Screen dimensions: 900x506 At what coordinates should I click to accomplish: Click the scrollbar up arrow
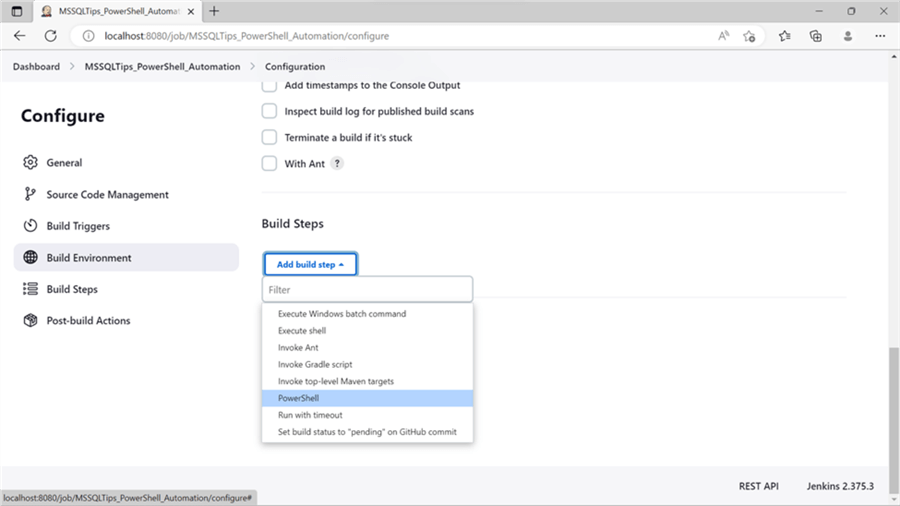pyautogui.click(x=894, y=57)
